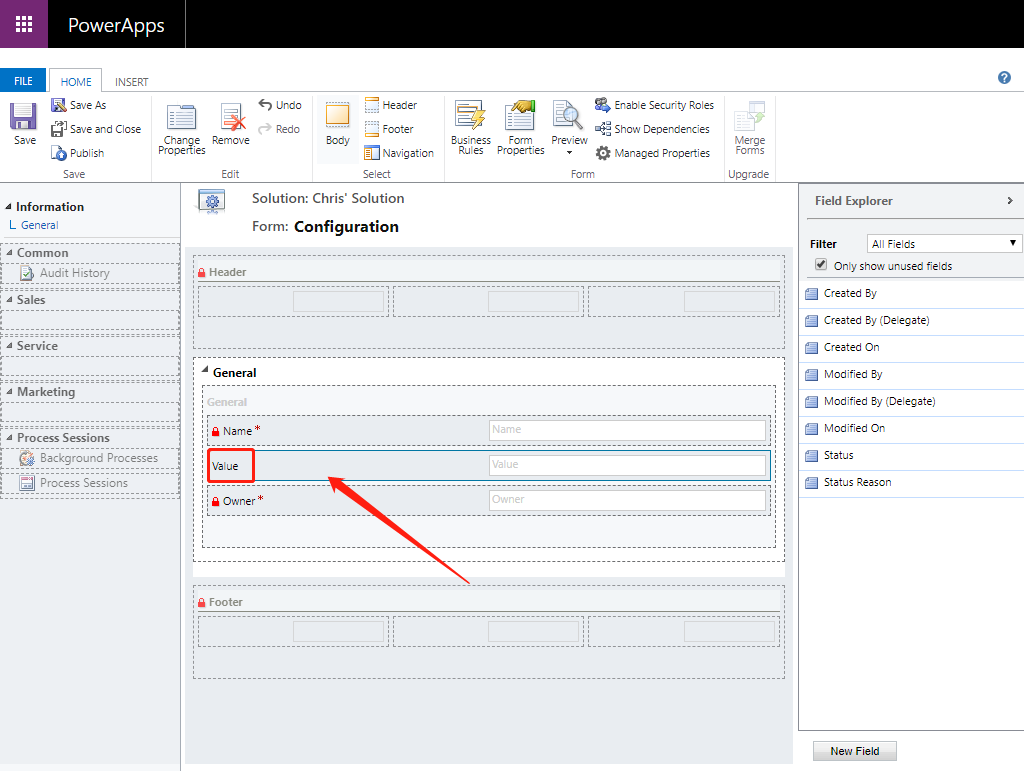
Task: Collapse the Sales navigation group
Action: point(10,300)
